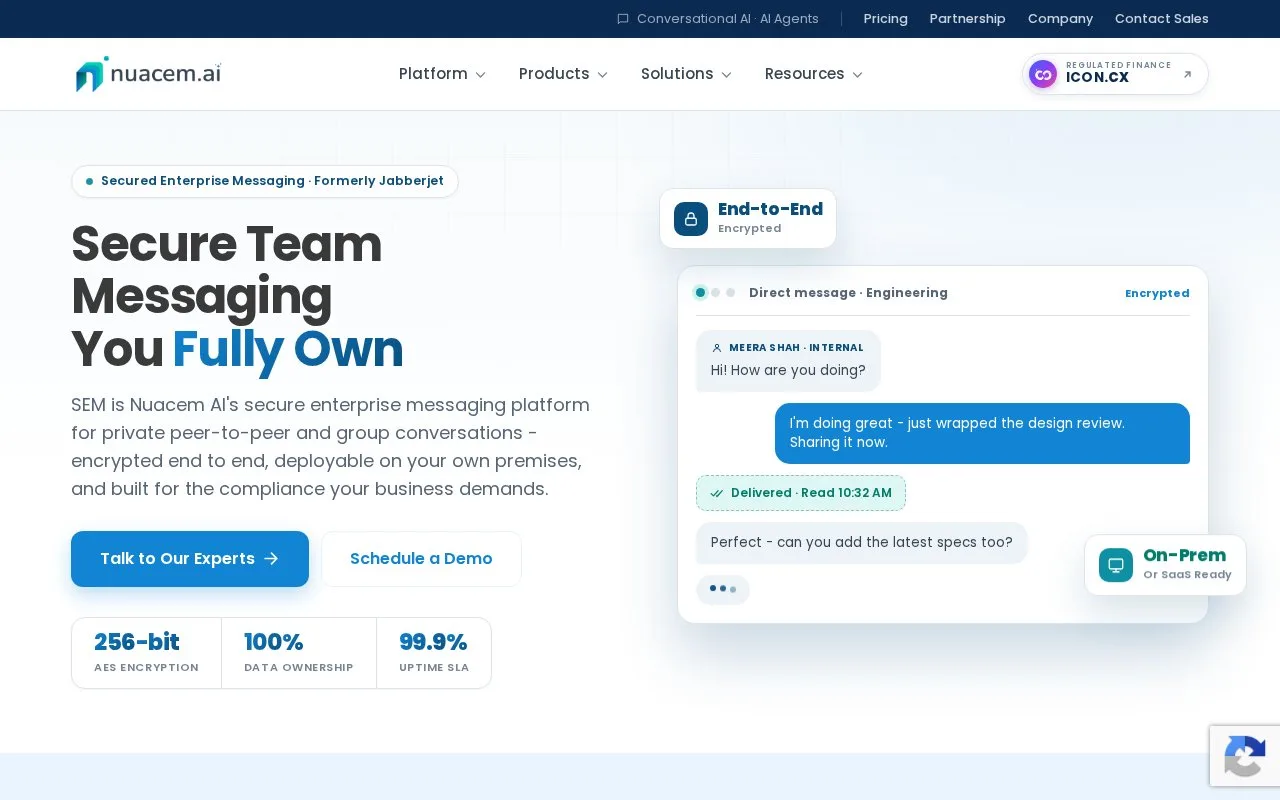The width and height of the screenshot is (1280, 800).
Task: Open the Platform navigation item
Action: point(442,74)
